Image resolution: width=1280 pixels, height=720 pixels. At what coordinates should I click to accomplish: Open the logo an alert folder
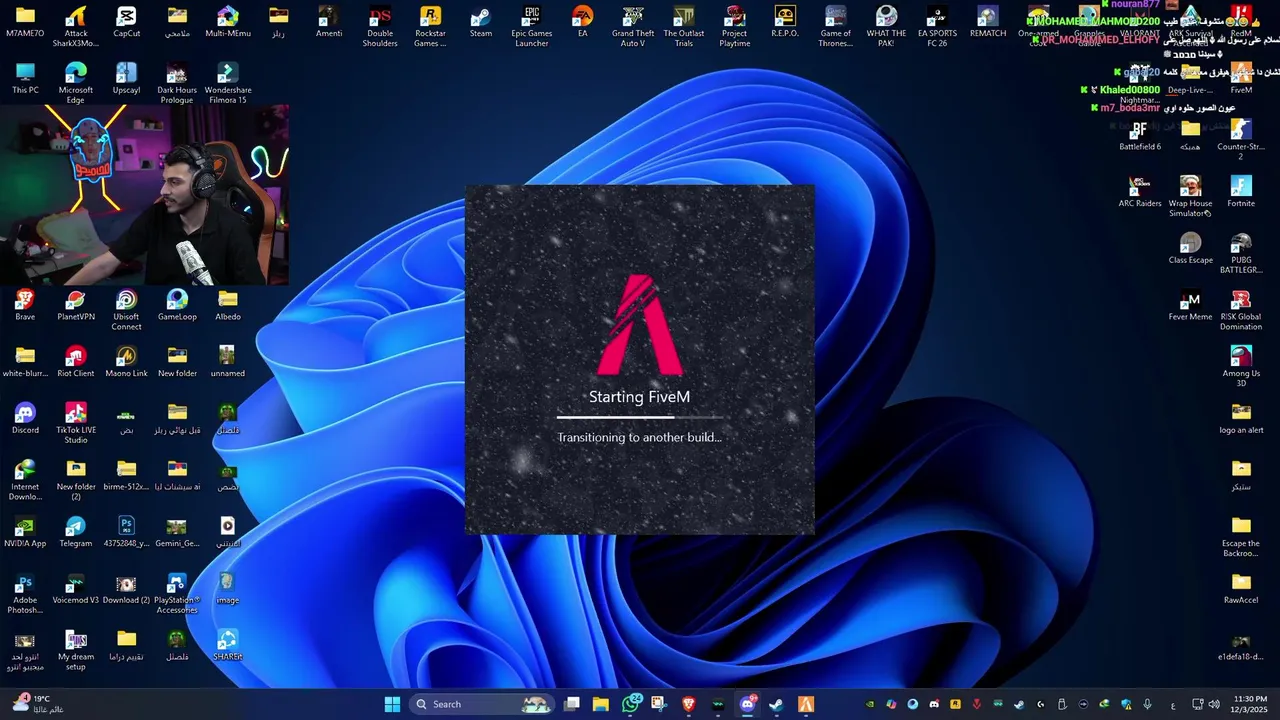(1241, 420)
